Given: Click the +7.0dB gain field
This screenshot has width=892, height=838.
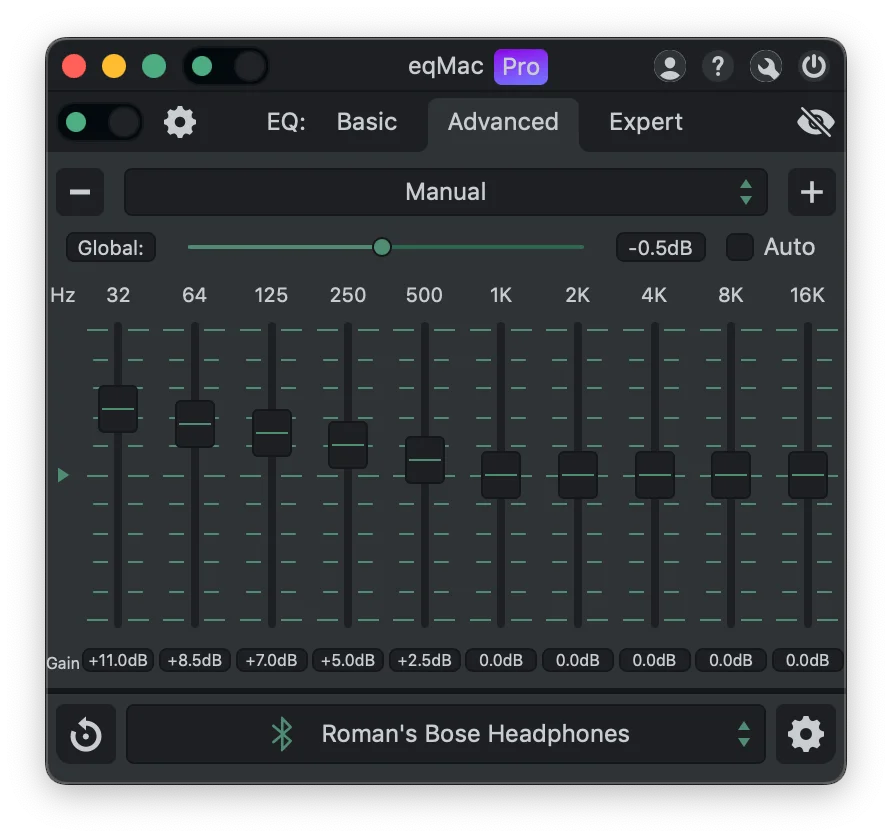Looking at the screenshot, I should (271, 660).
